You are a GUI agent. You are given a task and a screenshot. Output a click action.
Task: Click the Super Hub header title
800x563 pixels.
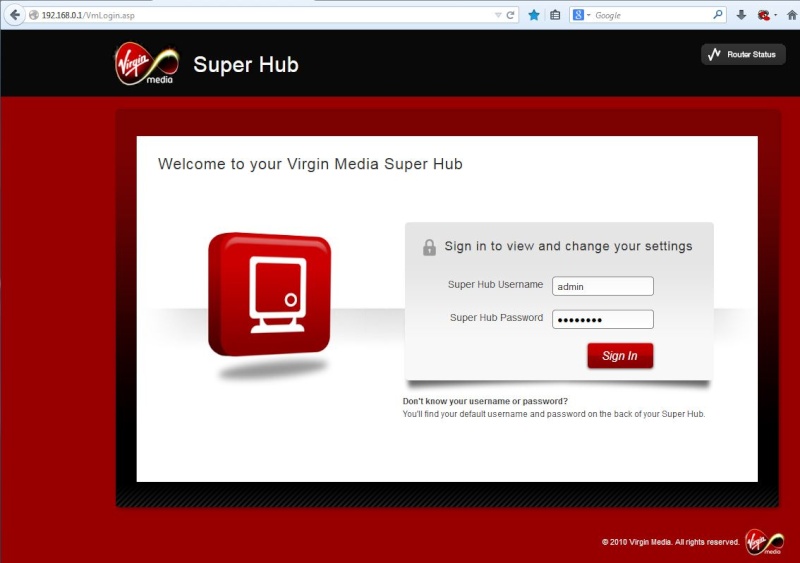[x=246, y=65]
